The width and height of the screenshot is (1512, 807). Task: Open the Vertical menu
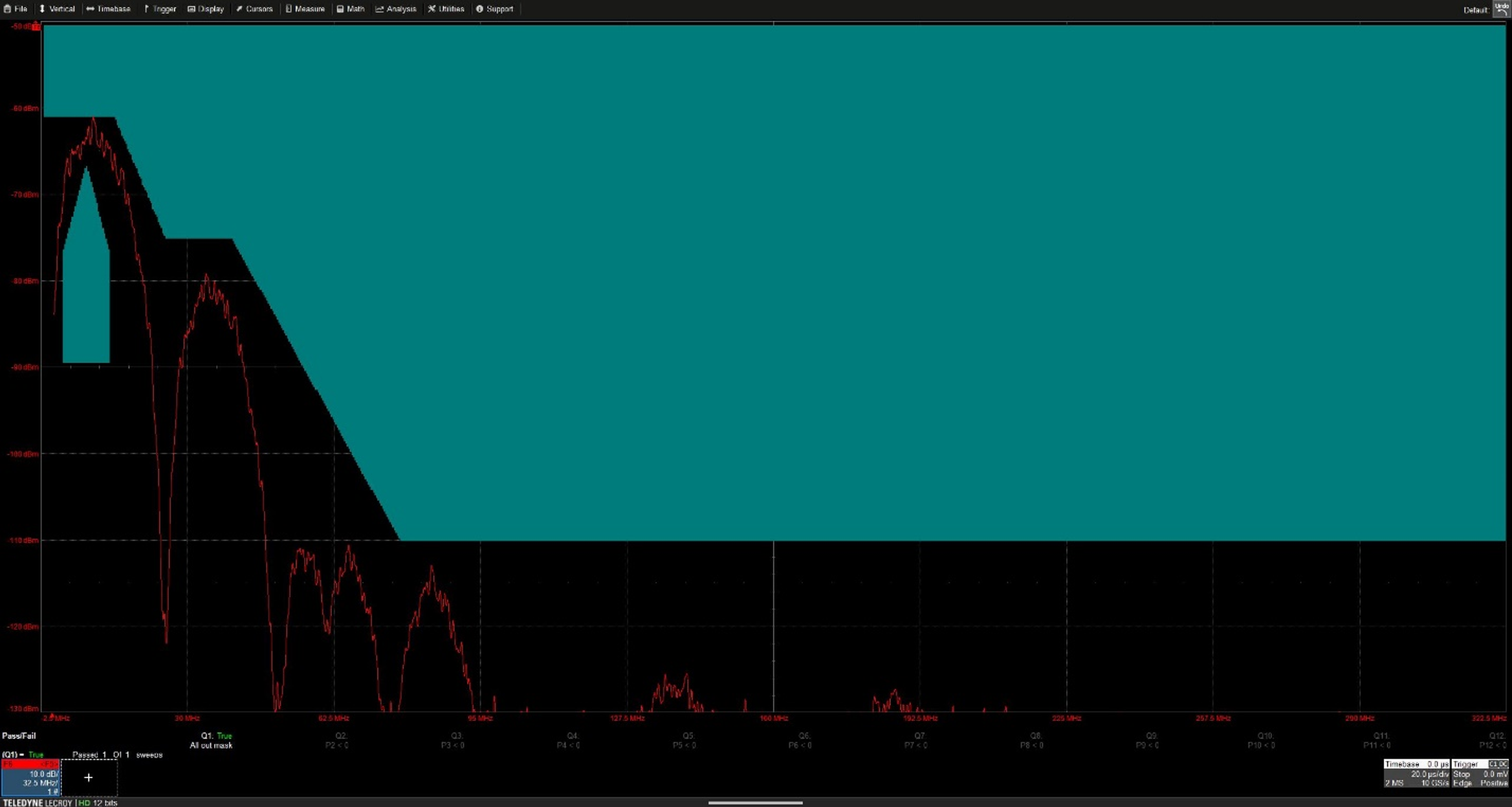(57, 9)
